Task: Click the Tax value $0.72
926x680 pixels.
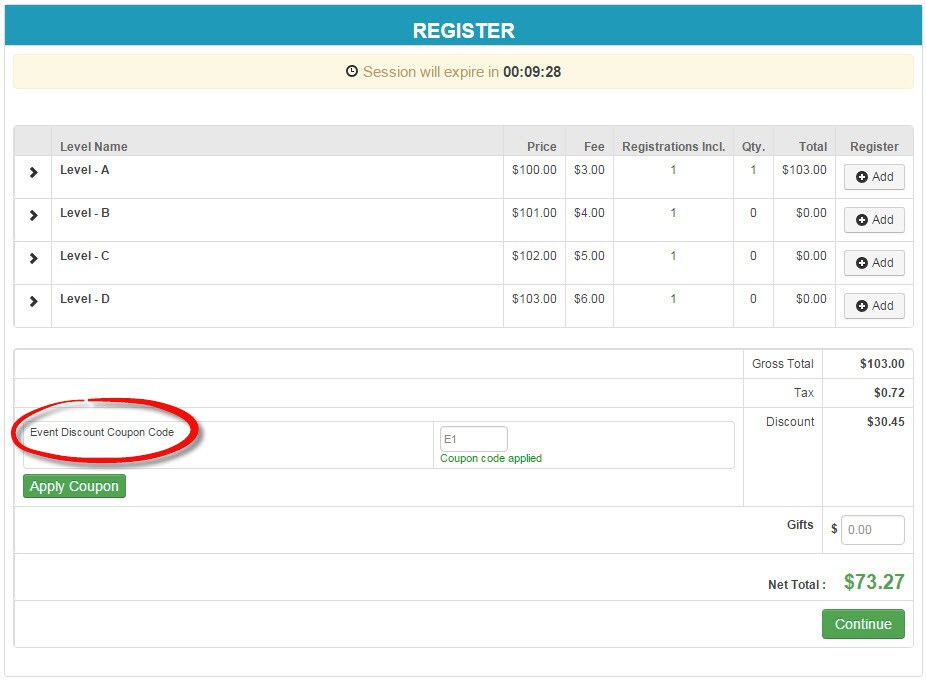Action: pyautogui.click(x=889, y=393)
